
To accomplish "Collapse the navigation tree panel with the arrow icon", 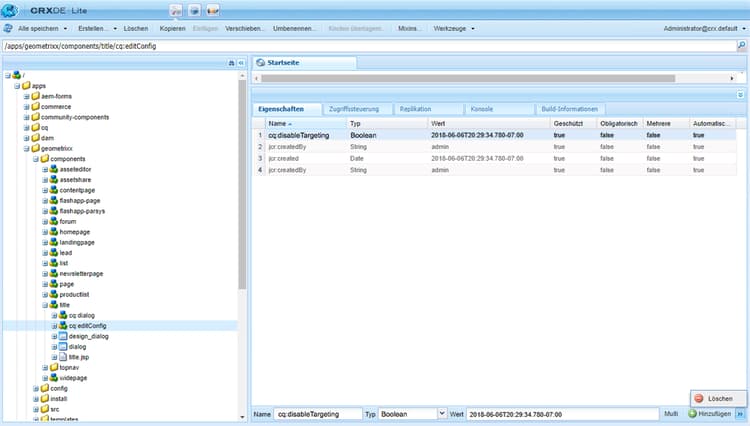I will [241, 62].
